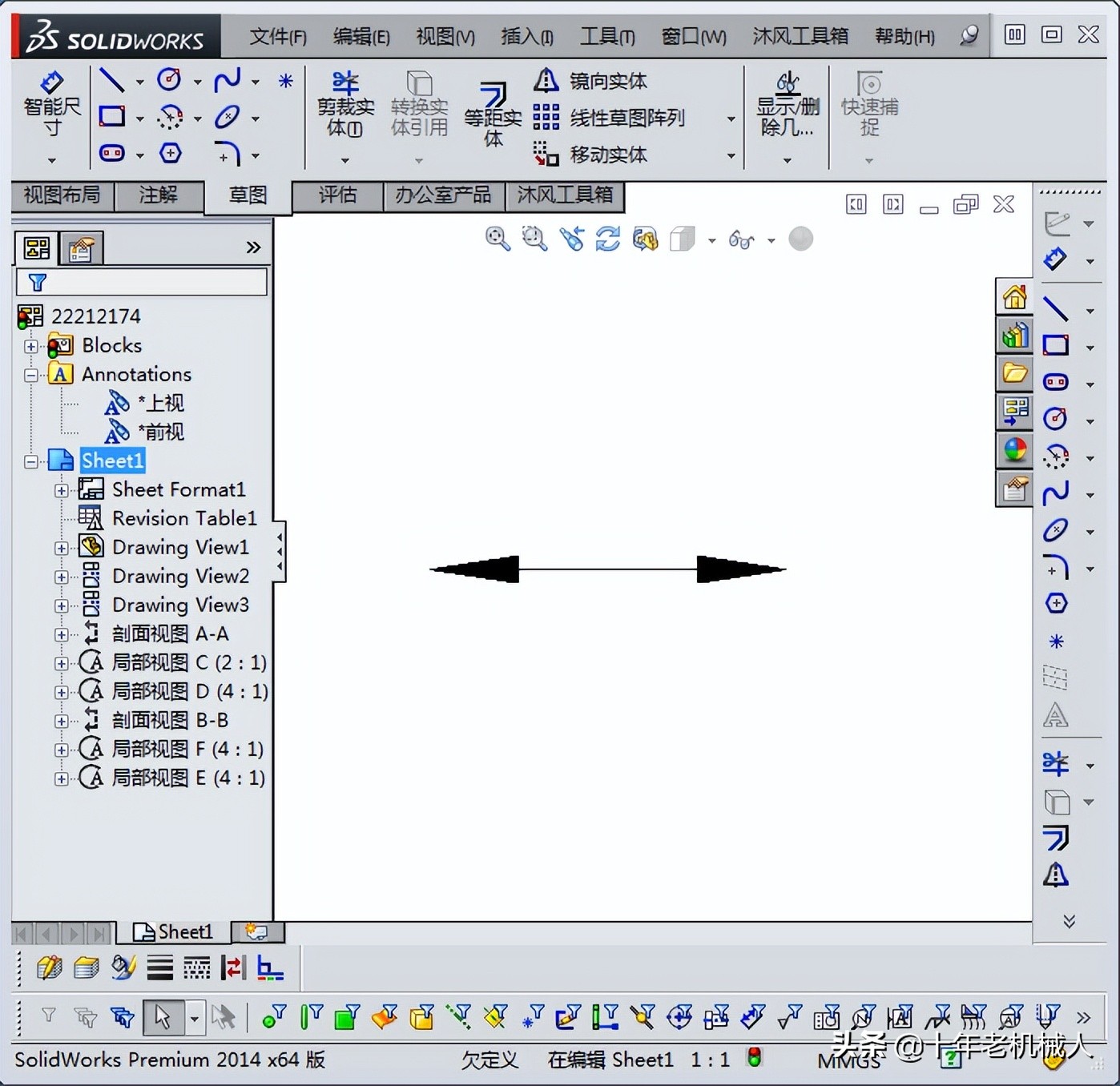
Task: Open the 工具(T) menu
Action: pos(606,36)
